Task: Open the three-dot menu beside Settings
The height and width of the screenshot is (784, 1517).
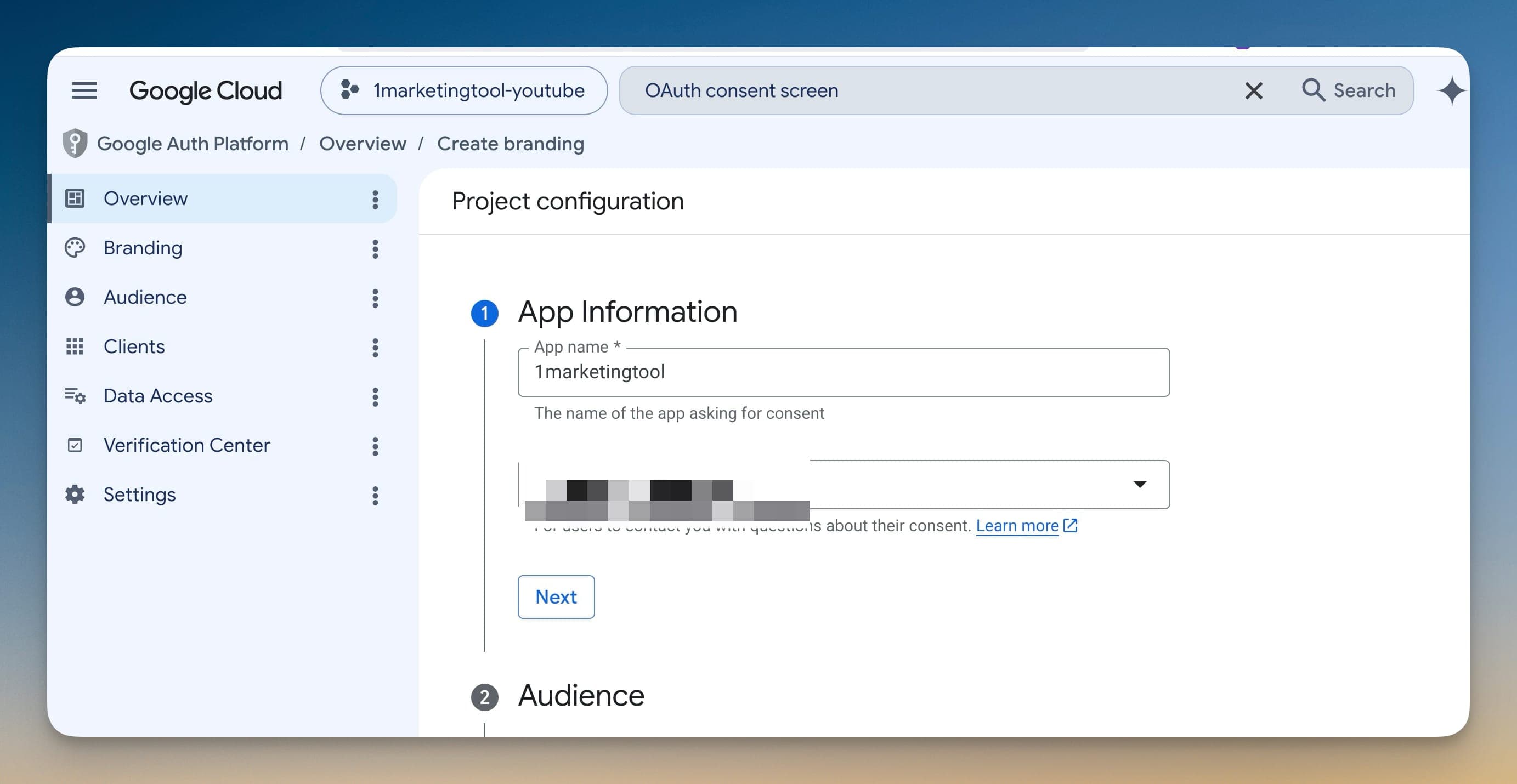Action: click(375, 496)
